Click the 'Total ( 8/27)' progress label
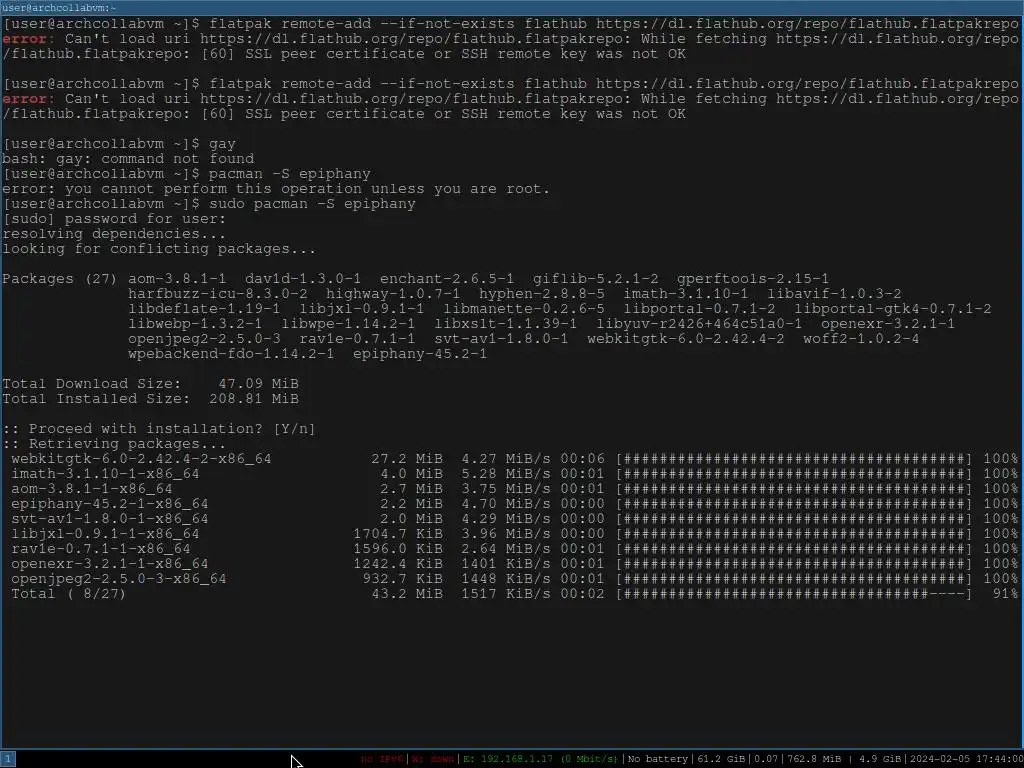Viewport: 1024px width, 768px height. tap(68, 594)
